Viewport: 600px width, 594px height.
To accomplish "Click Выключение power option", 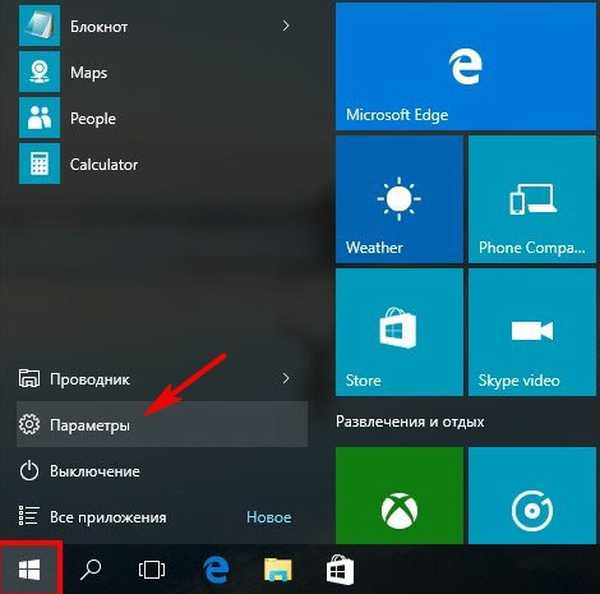I will [94, 471].
